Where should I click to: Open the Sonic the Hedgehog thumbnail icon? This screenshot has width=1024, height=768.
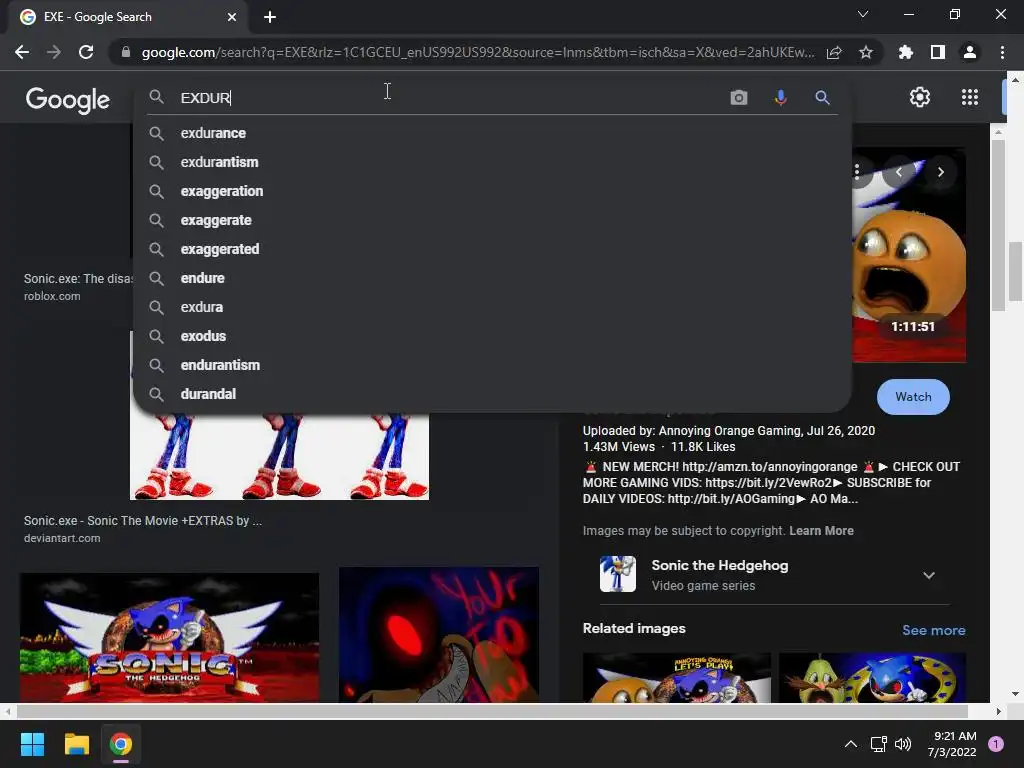pyautogui.click(x=618, y=574)
